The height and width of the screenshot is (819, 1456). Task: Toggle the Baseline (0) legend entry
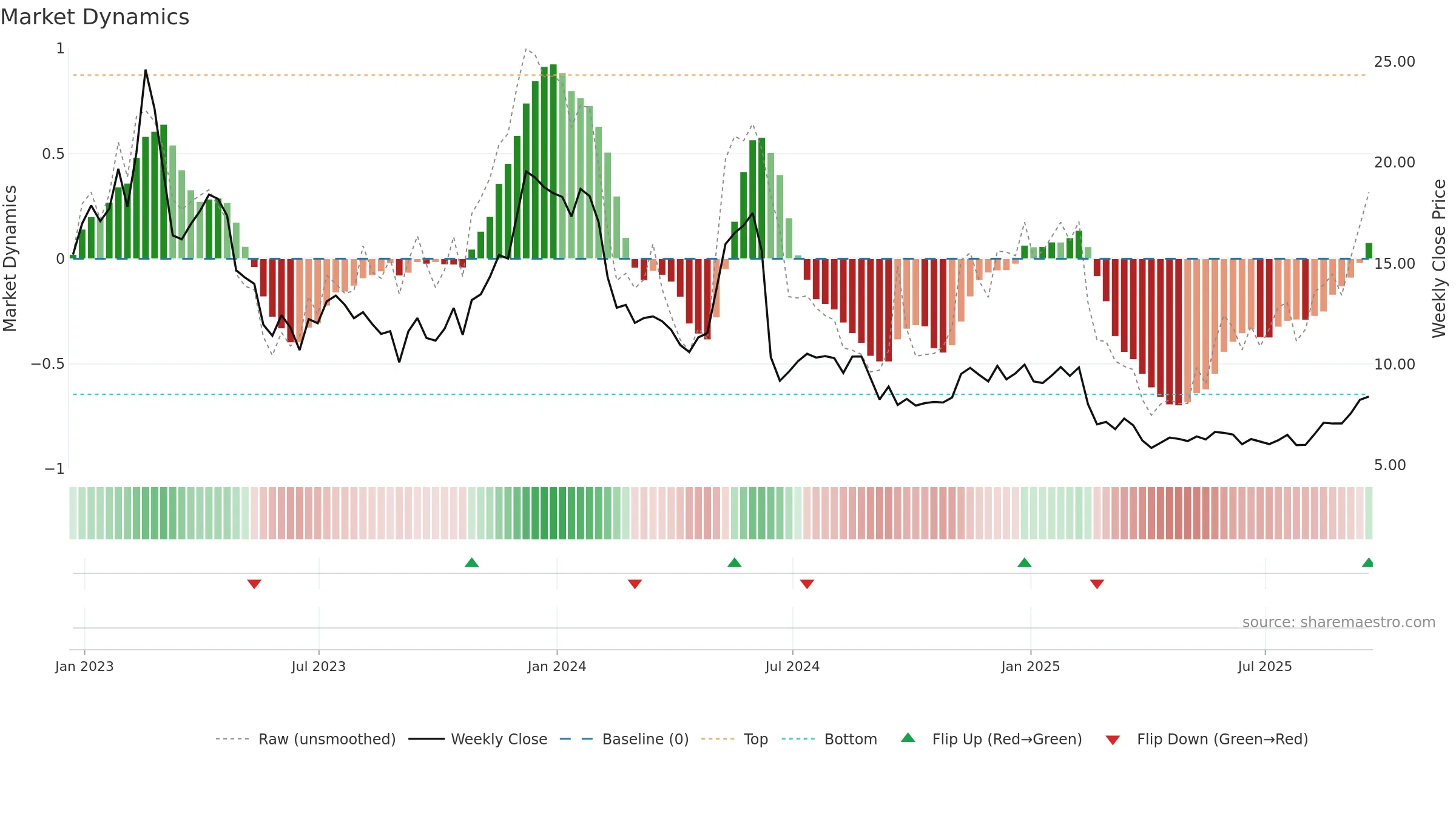(624, 739)
